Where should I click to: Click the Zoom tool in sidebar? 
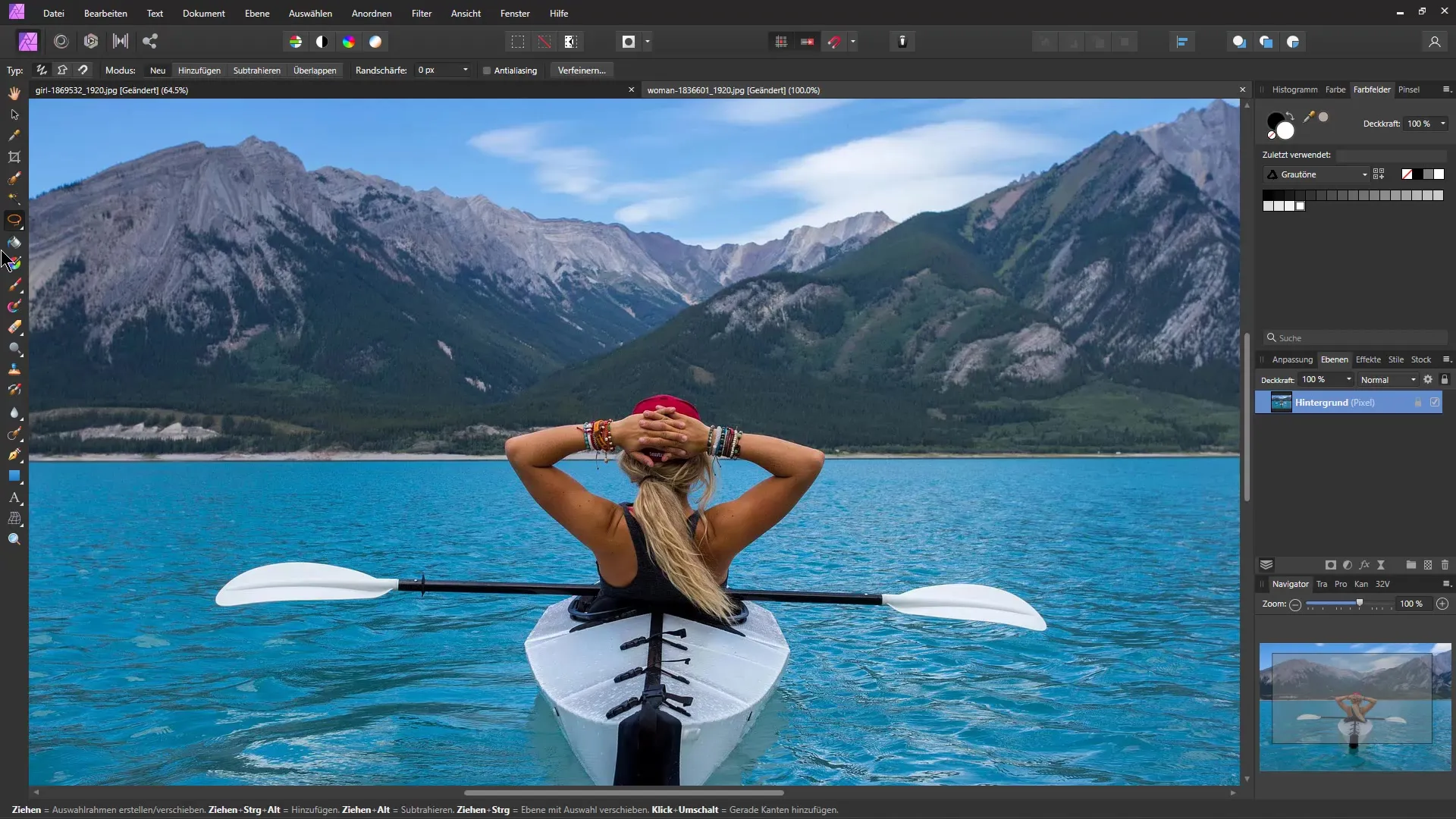click(14, 540)
